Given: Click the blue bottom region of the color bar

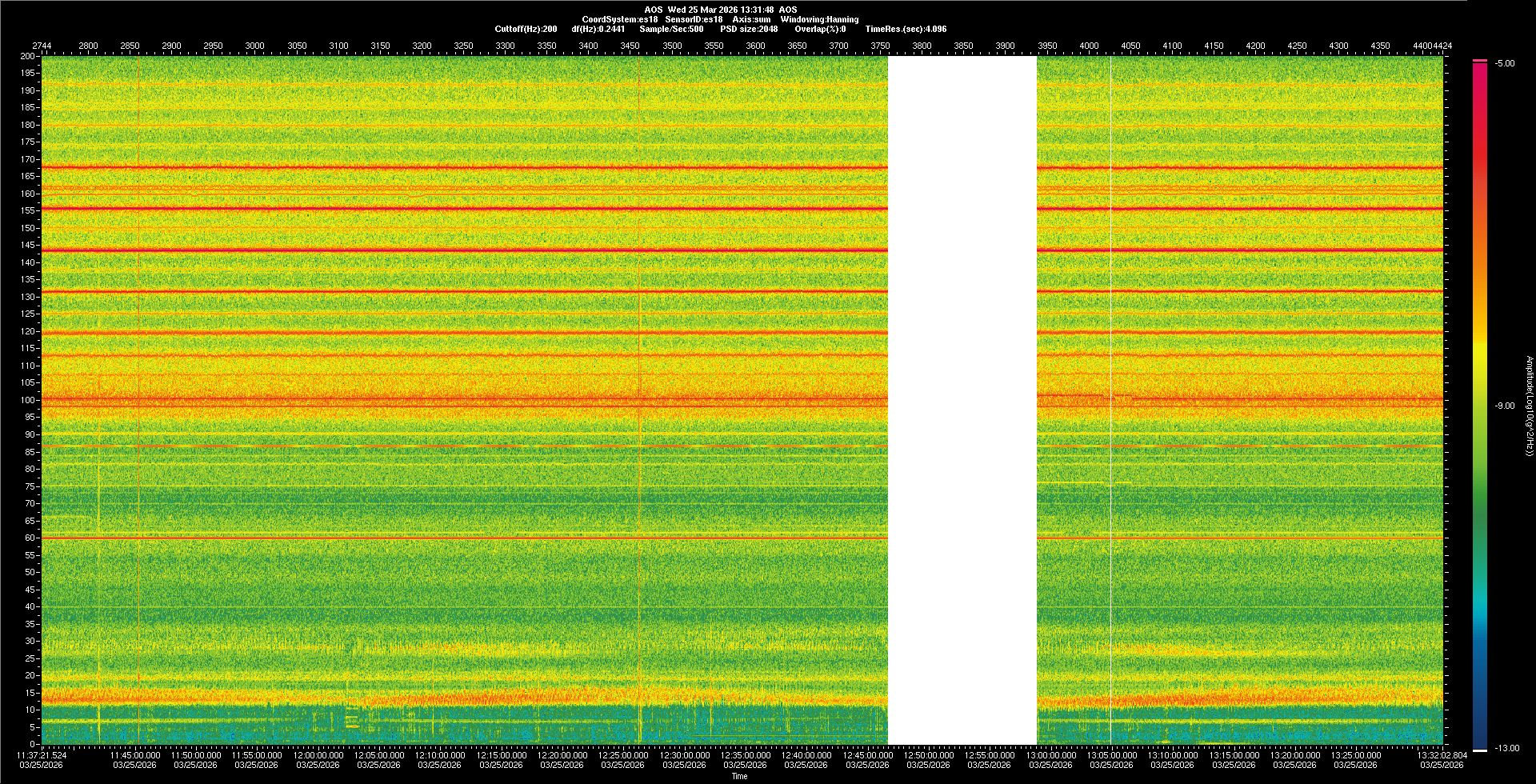Looking at the screenshot, I should tap(1480, 720).
